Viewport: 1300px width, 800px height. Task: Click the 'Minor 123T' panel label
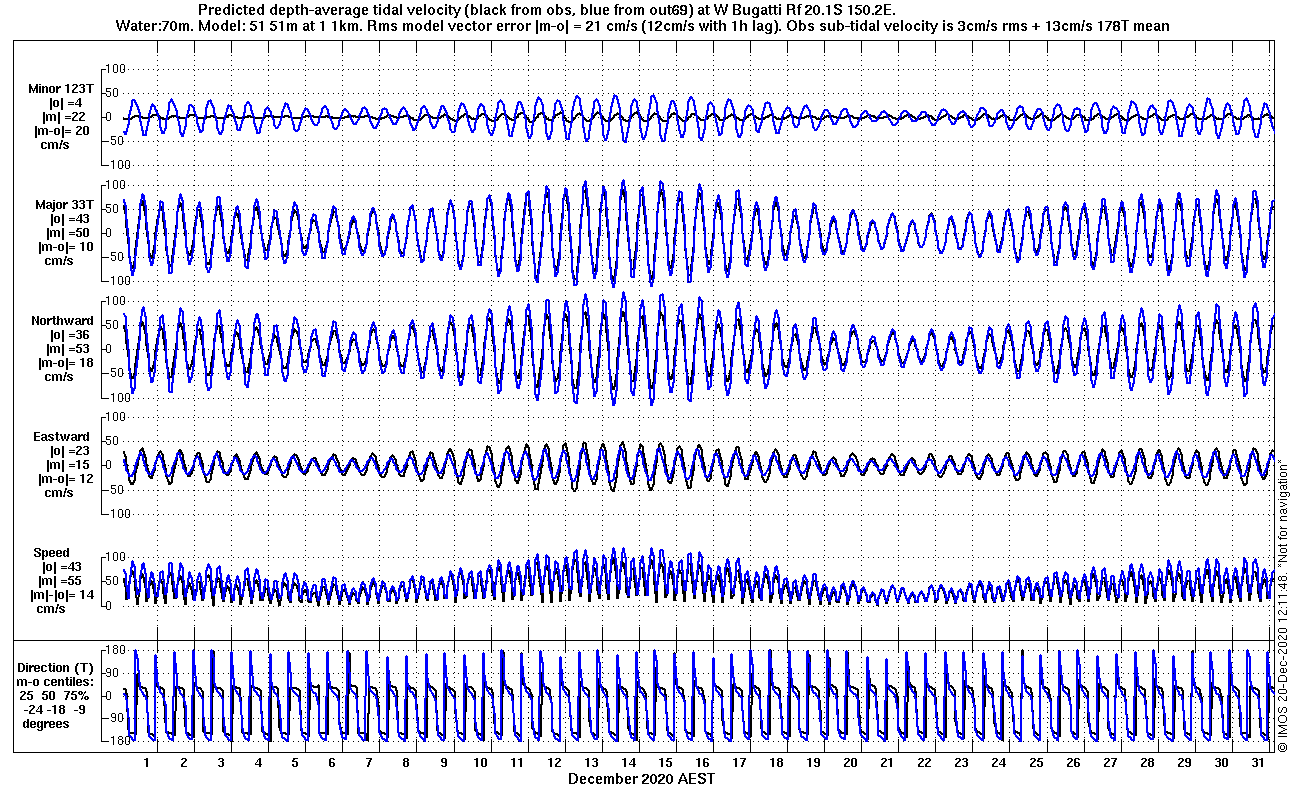point(61,89)
